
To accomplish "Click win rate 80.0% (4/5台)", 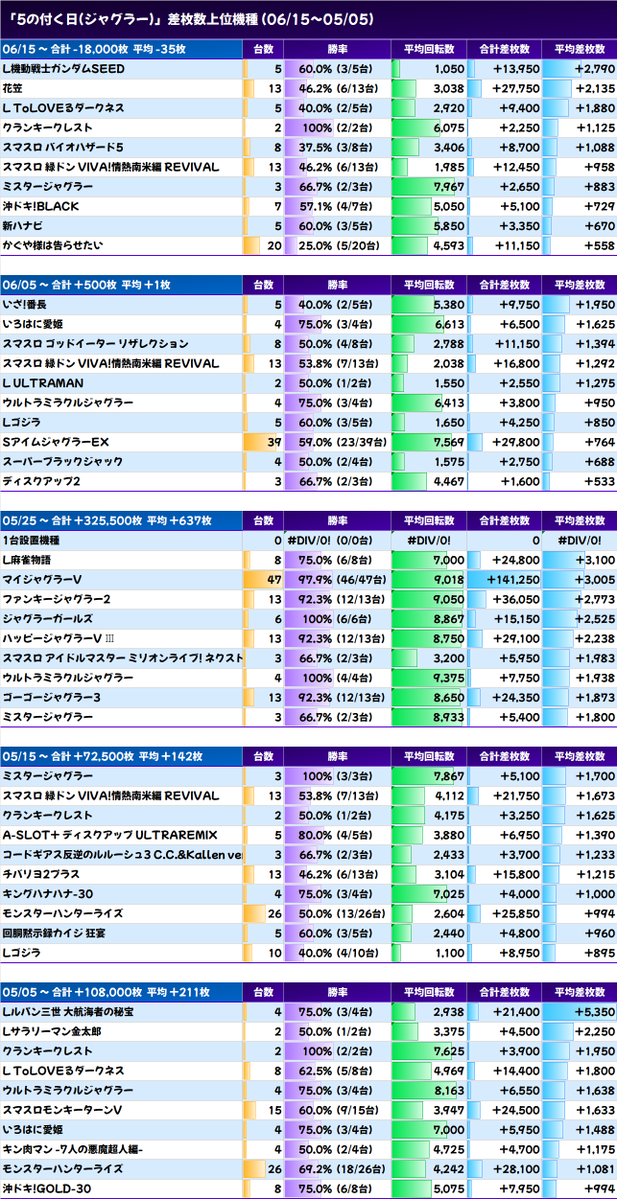I will 336,835.
